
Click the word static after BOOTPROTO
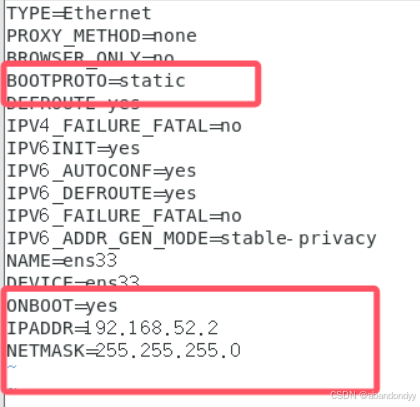click(152, 81)
